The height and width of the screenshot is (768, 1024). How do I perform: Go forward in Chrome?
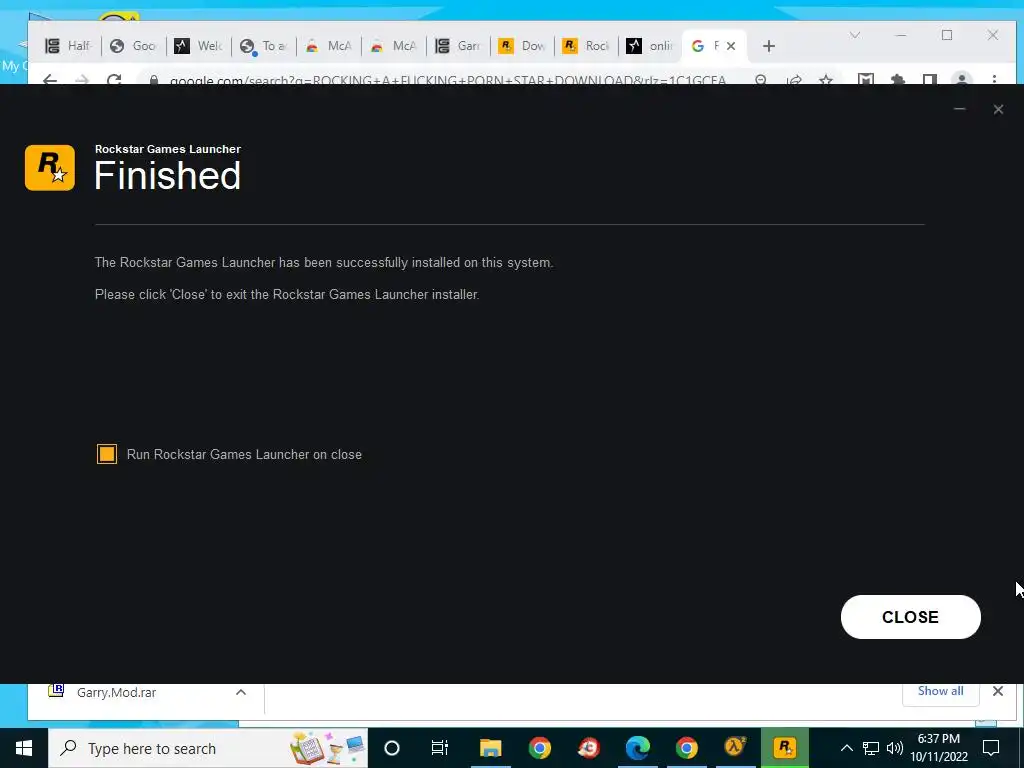82,80
